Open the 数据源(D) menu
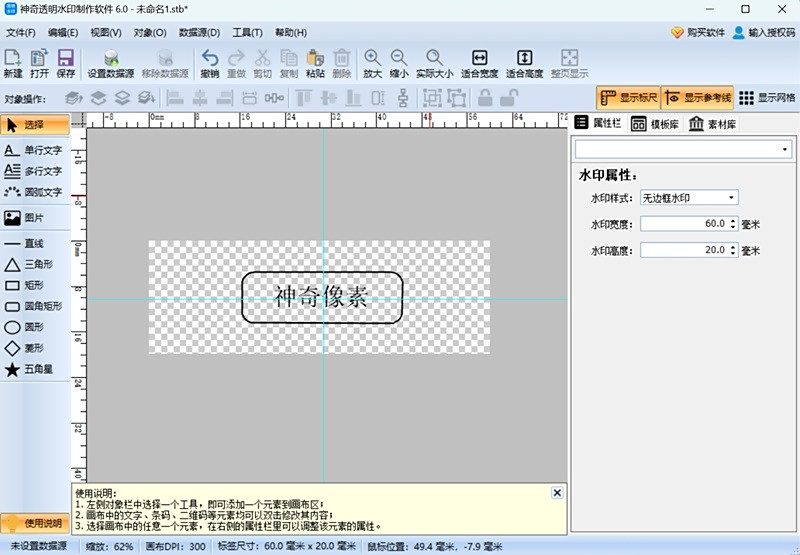This screenshot has height=555, width=800. point(199,33)
